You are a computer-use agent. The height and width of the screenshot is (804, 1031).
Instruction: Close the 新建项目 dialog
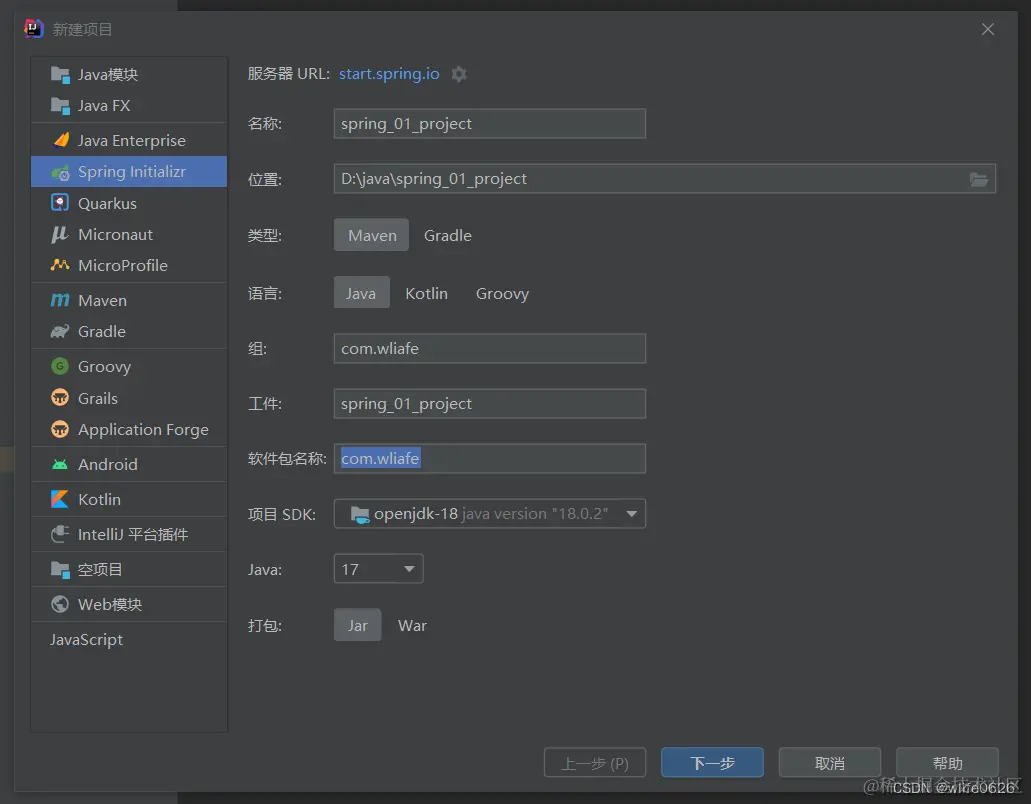click(x=988, y=29)
